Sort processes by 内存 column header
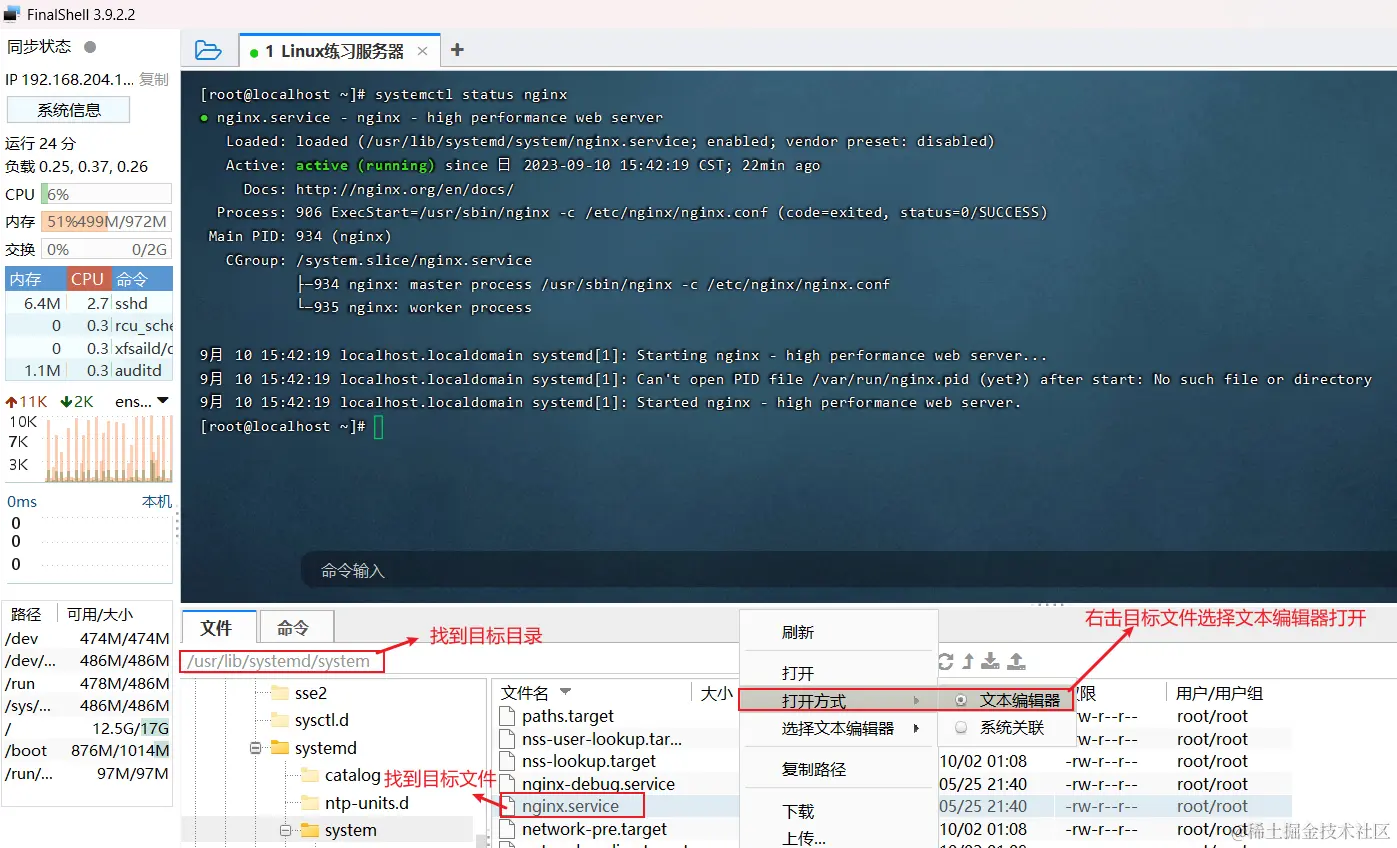Image resolution: width=1397 pixels, height=848 pixels. [36, 279]
